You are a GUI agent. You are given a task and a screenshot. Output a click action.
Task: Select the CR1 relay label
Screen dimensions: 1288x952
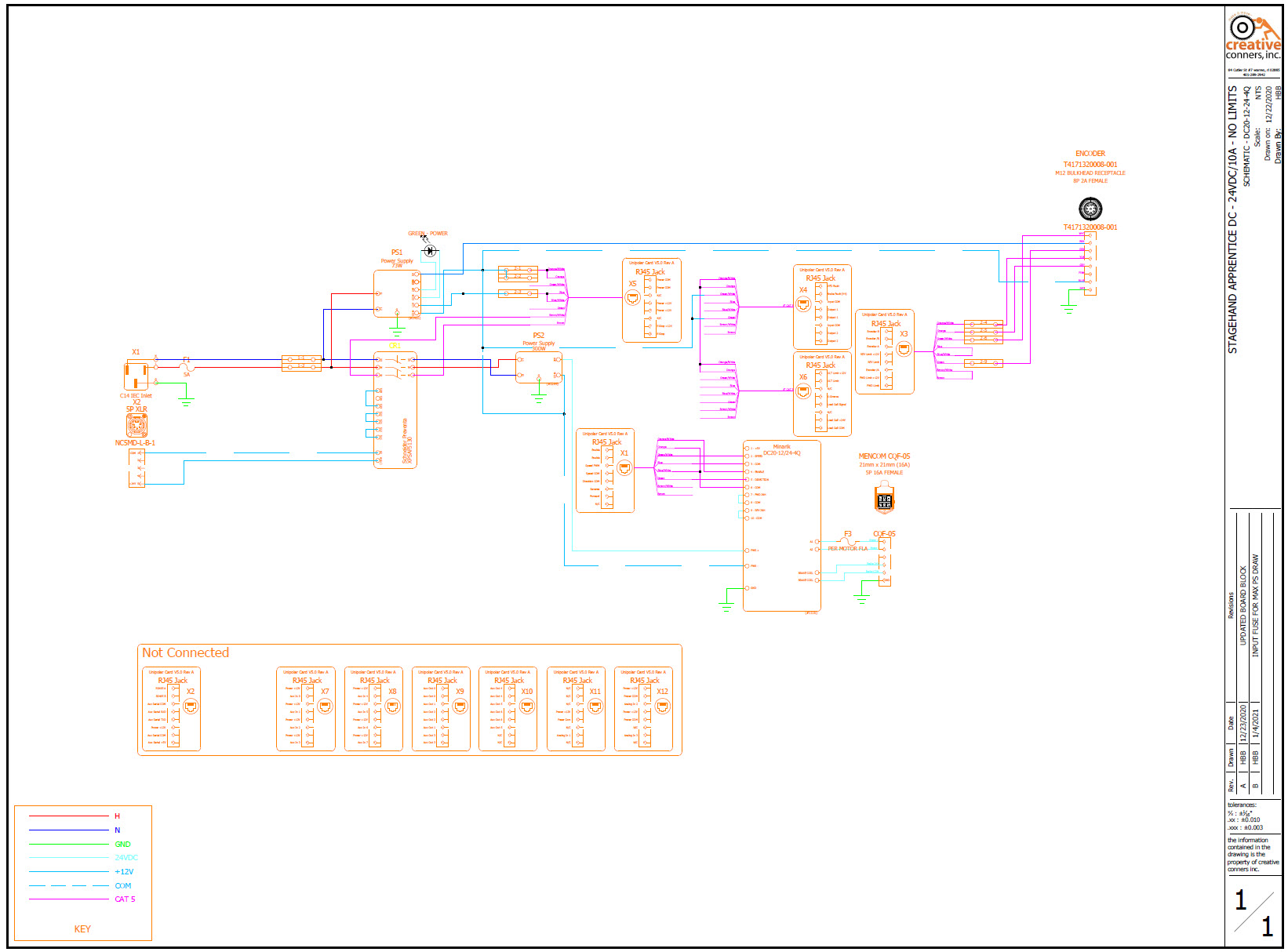(x=395, y=346)
